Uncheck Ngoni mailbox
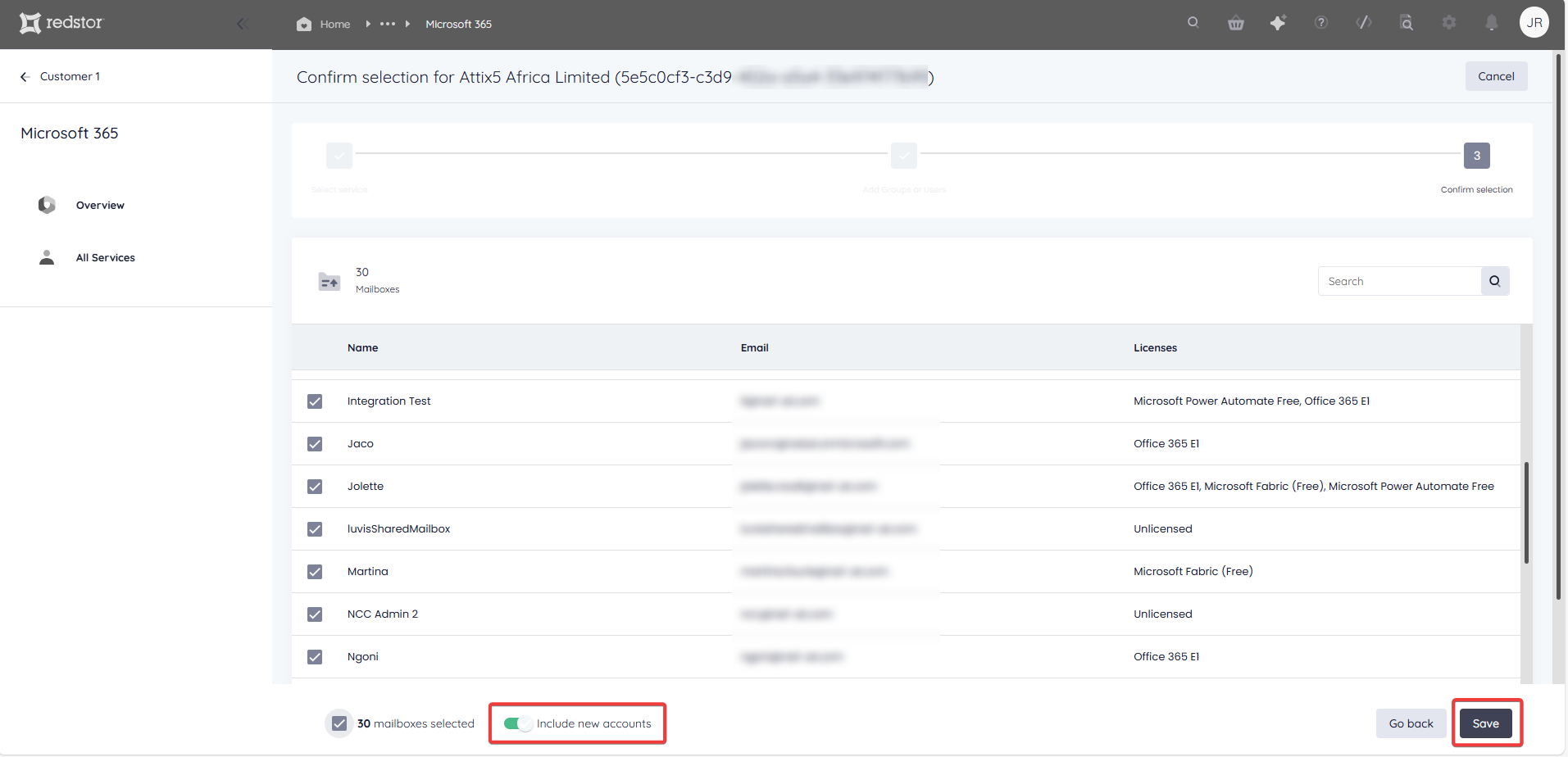1568x757 pixels. 315,657
